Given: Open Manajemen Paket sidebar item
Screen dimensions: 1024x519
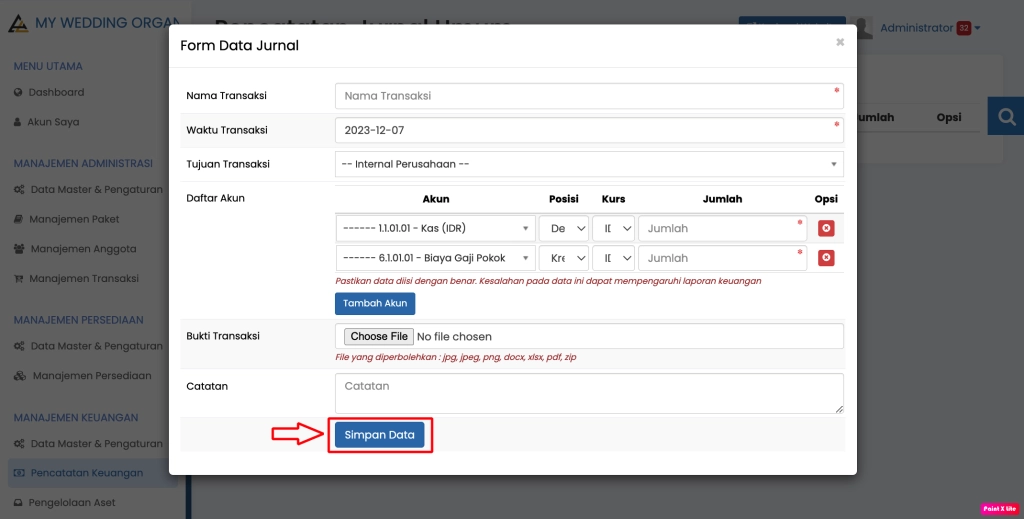Looking at the screenshot, I should 74,219.
